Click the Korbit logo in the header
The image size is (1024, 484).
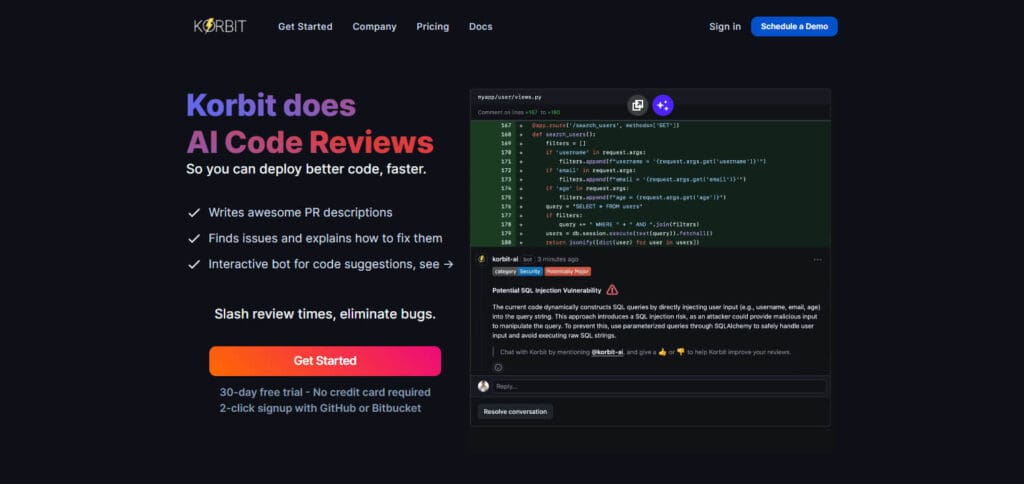pyautogui.click(x=220, y=26)
